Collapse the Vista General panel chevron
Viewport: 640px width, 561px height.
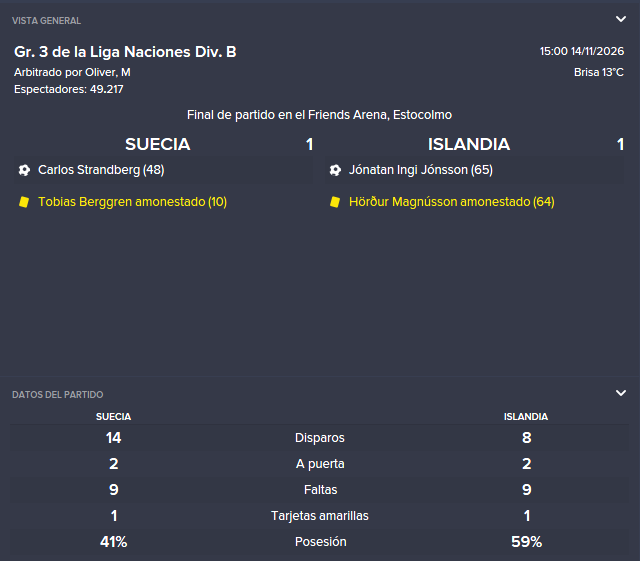click(x=621, y=19)
